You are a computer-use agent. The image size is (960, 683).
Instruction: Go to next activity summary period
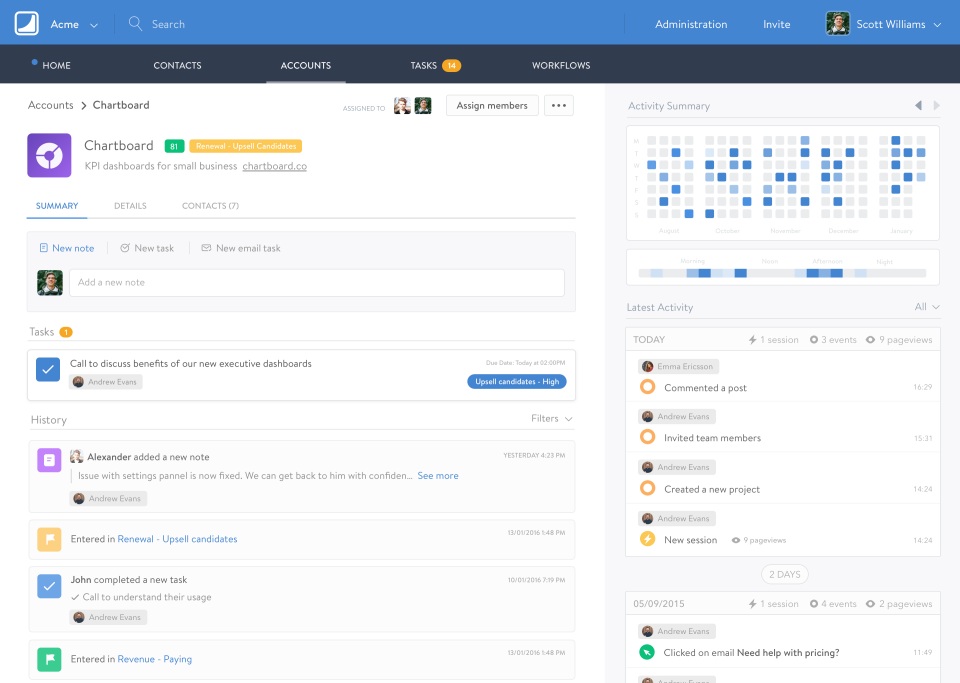936,105
